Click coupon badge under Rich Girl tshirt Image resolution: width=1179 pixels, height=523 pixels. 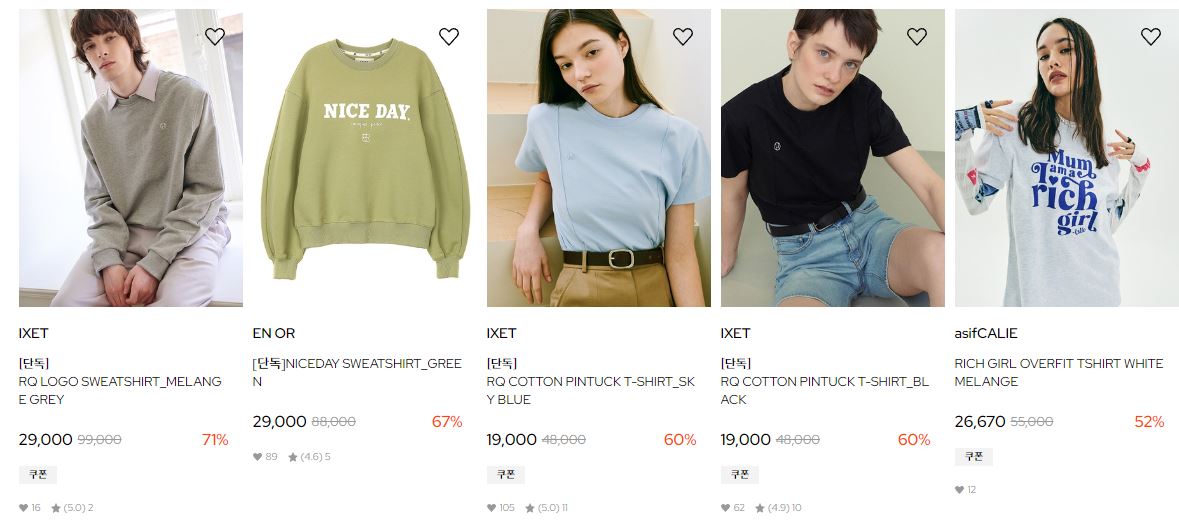974,457
